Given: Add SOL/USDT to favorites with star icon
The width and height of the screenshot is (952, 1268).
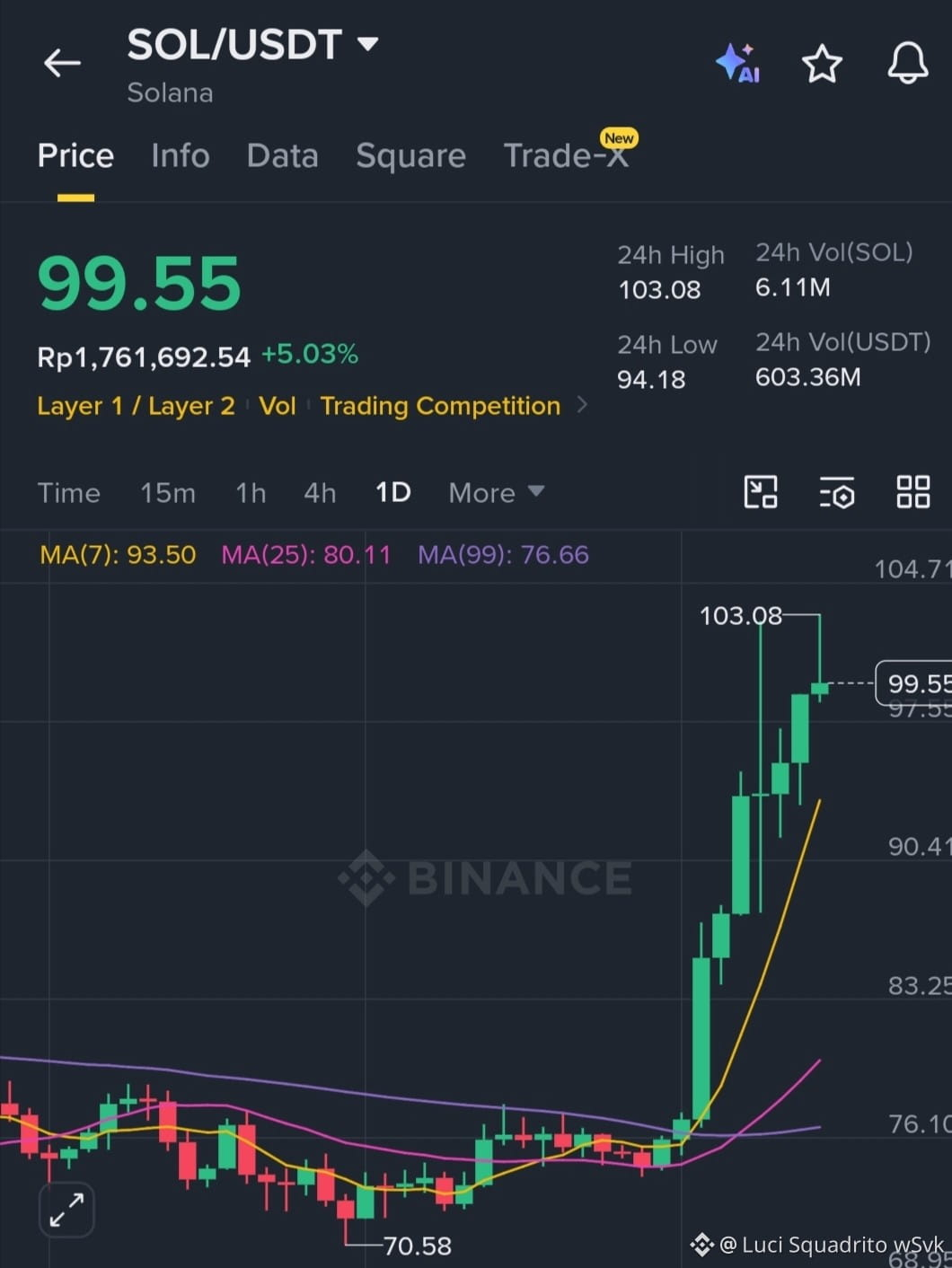Looking at the screenshot, I should click(x=822, y=64).
